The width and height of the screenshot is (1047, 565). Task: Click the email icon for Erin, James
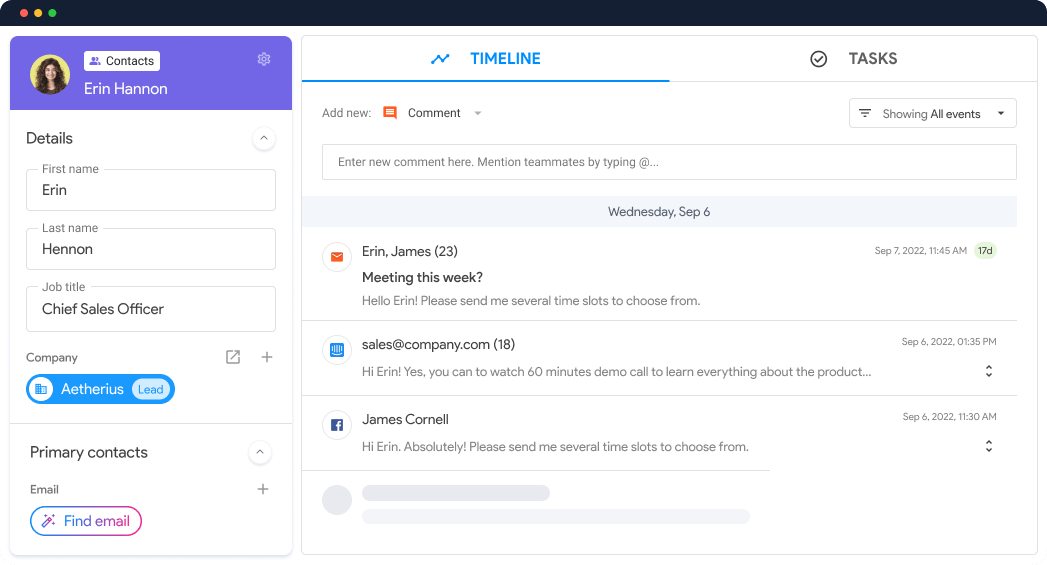[337, 257]
